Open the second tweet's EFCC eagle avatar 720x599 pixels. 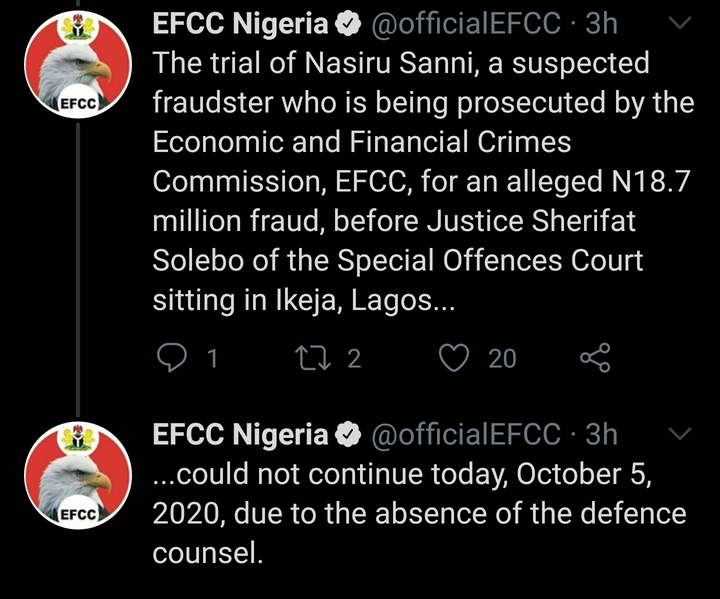78,475
